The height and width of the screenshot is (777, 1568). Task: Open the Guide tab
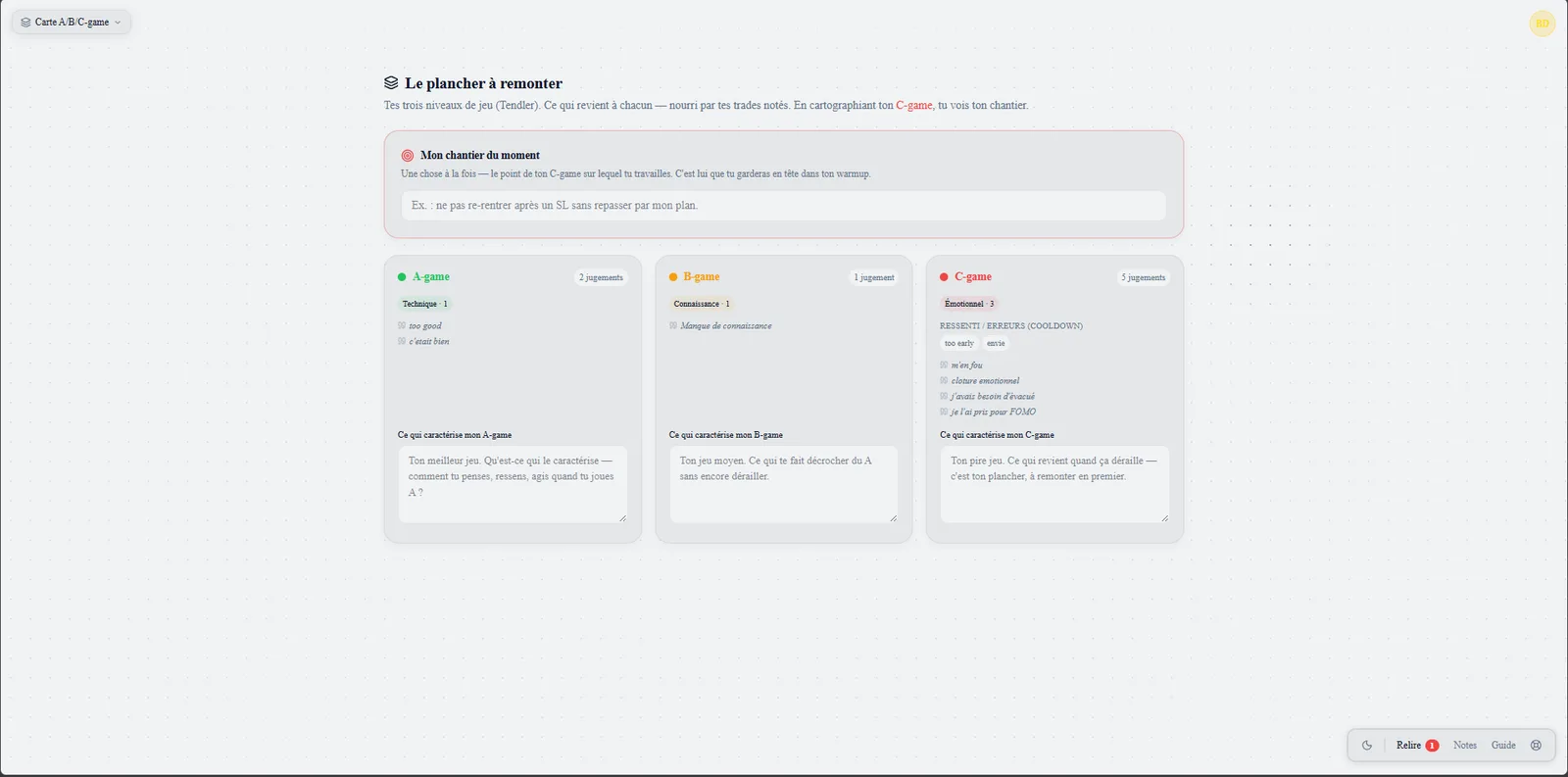pyautogui.click(x=1503, y=746)
